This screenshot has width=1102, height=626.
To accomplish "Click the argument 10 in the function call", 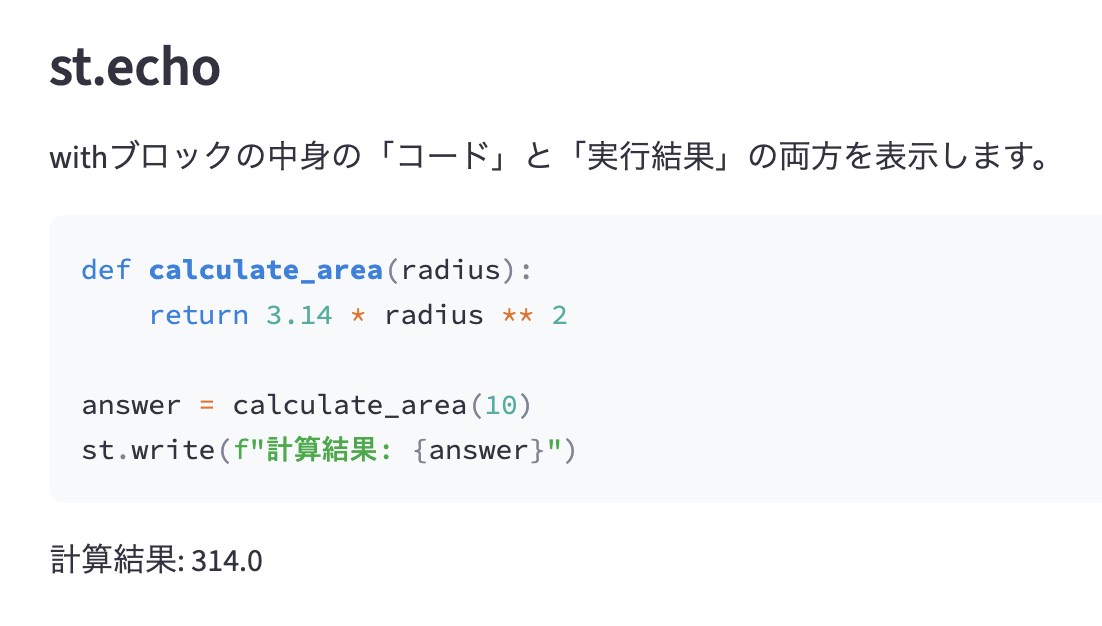I will [x=500, y=405].
